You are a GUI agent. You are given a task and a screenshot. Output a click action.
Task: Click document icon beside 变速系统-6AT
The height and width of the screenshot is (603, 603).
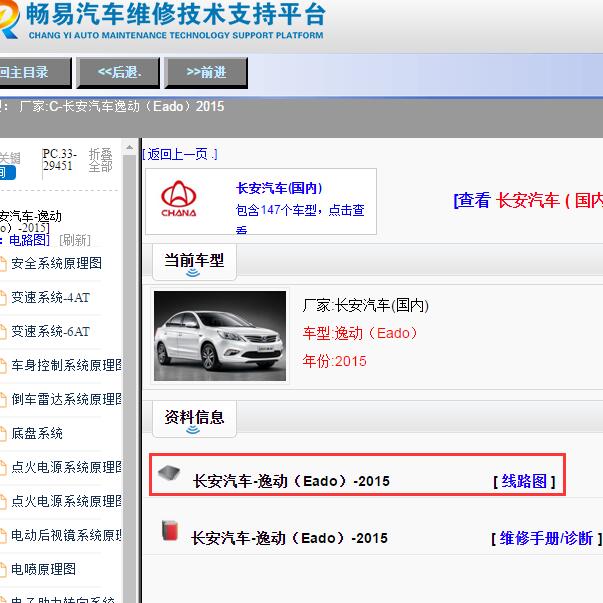tap(3, 332)
